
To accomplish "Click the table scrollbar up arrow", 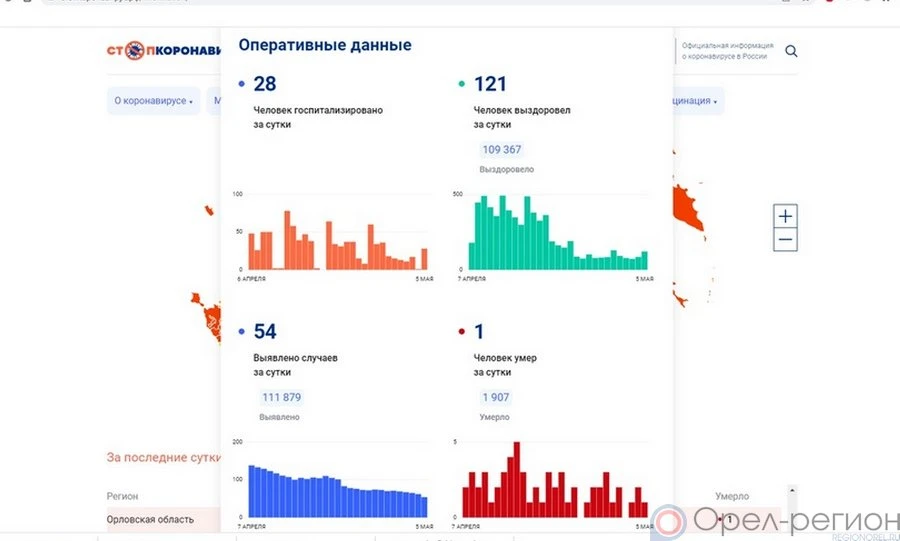I will (x=793, y=491).
